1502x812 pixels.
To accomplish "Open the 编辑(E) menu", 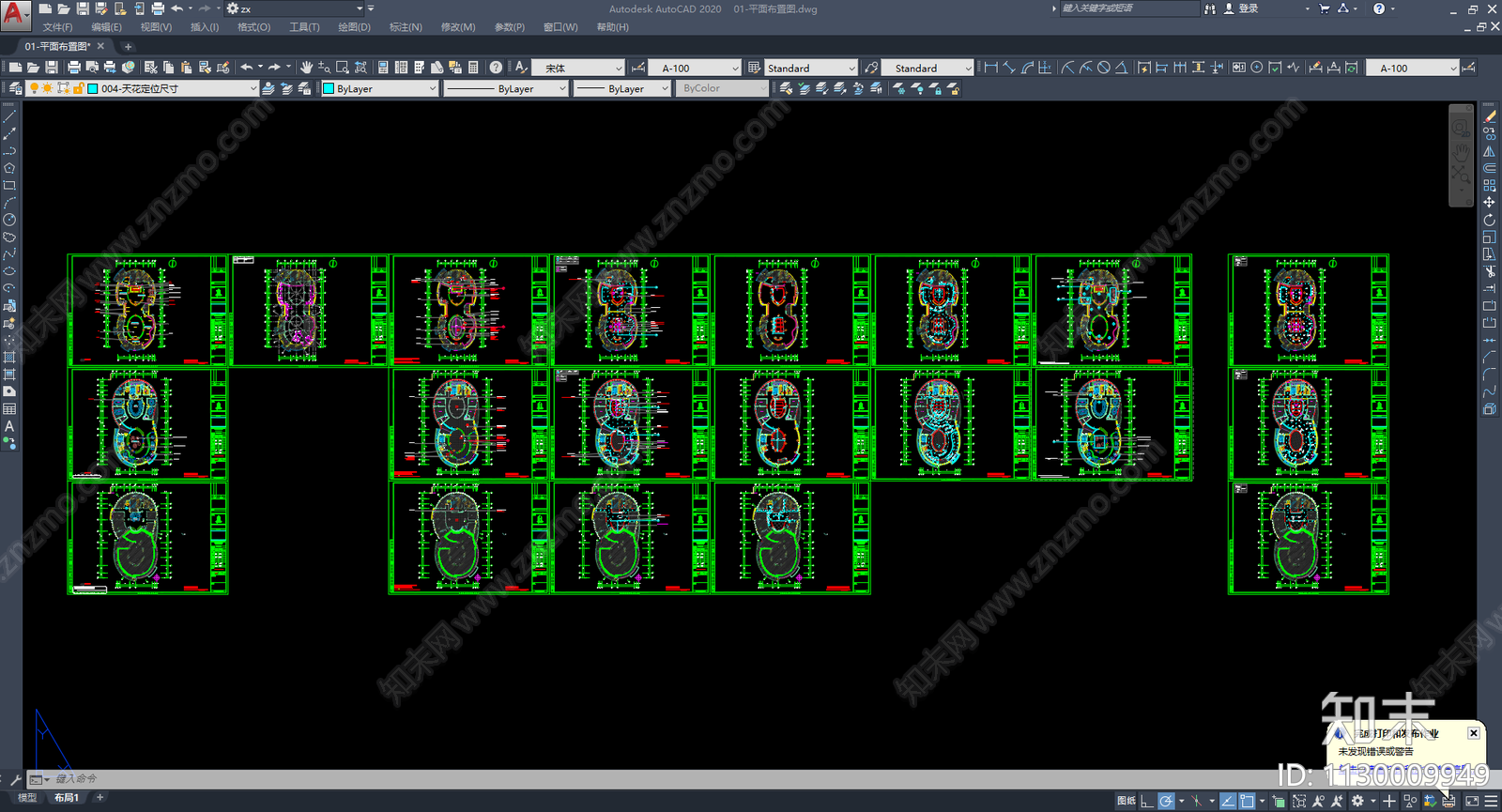I will (x=106, y=27).
